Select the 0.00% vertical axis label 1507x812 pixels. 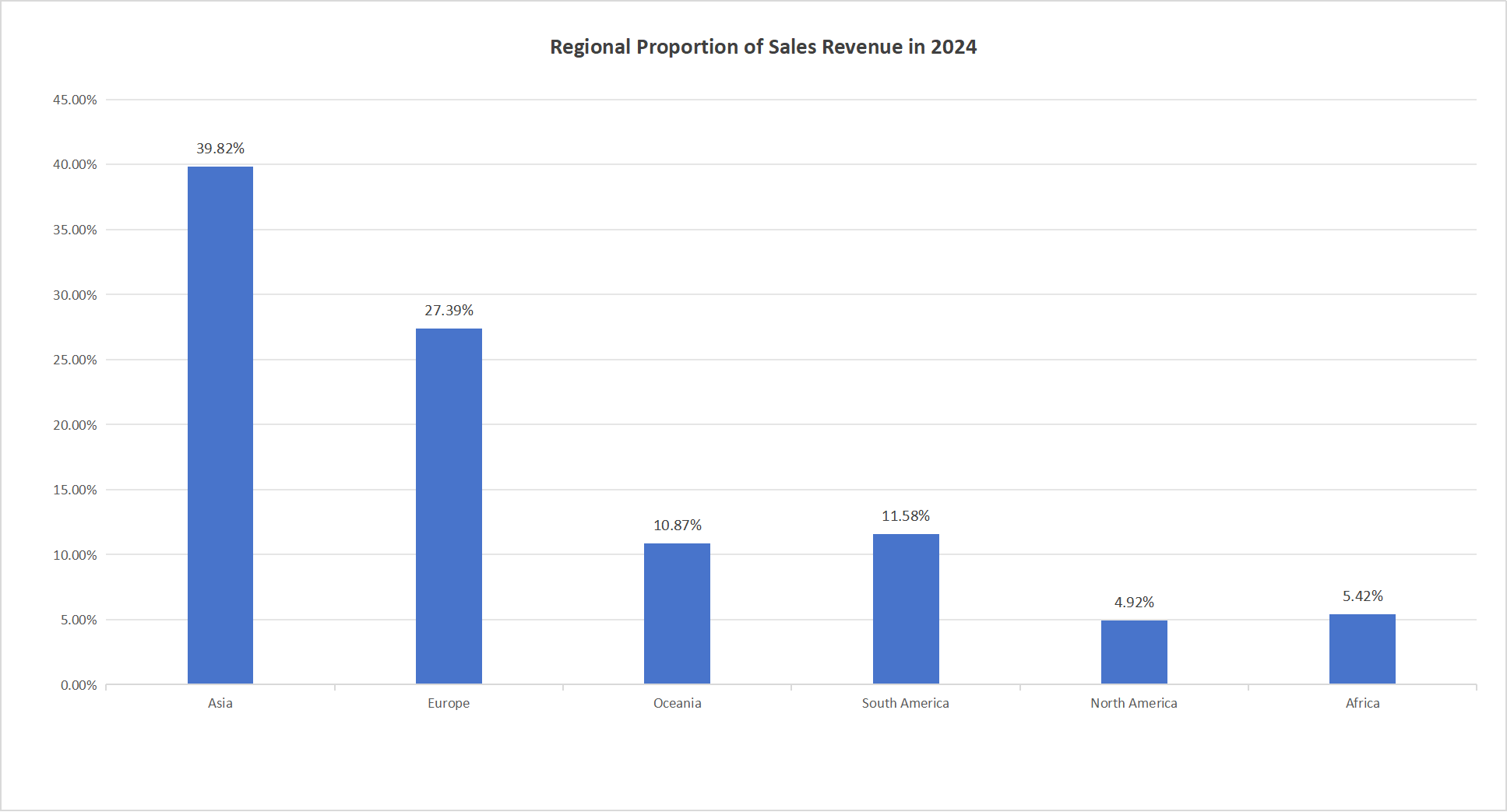click(79, 685)
